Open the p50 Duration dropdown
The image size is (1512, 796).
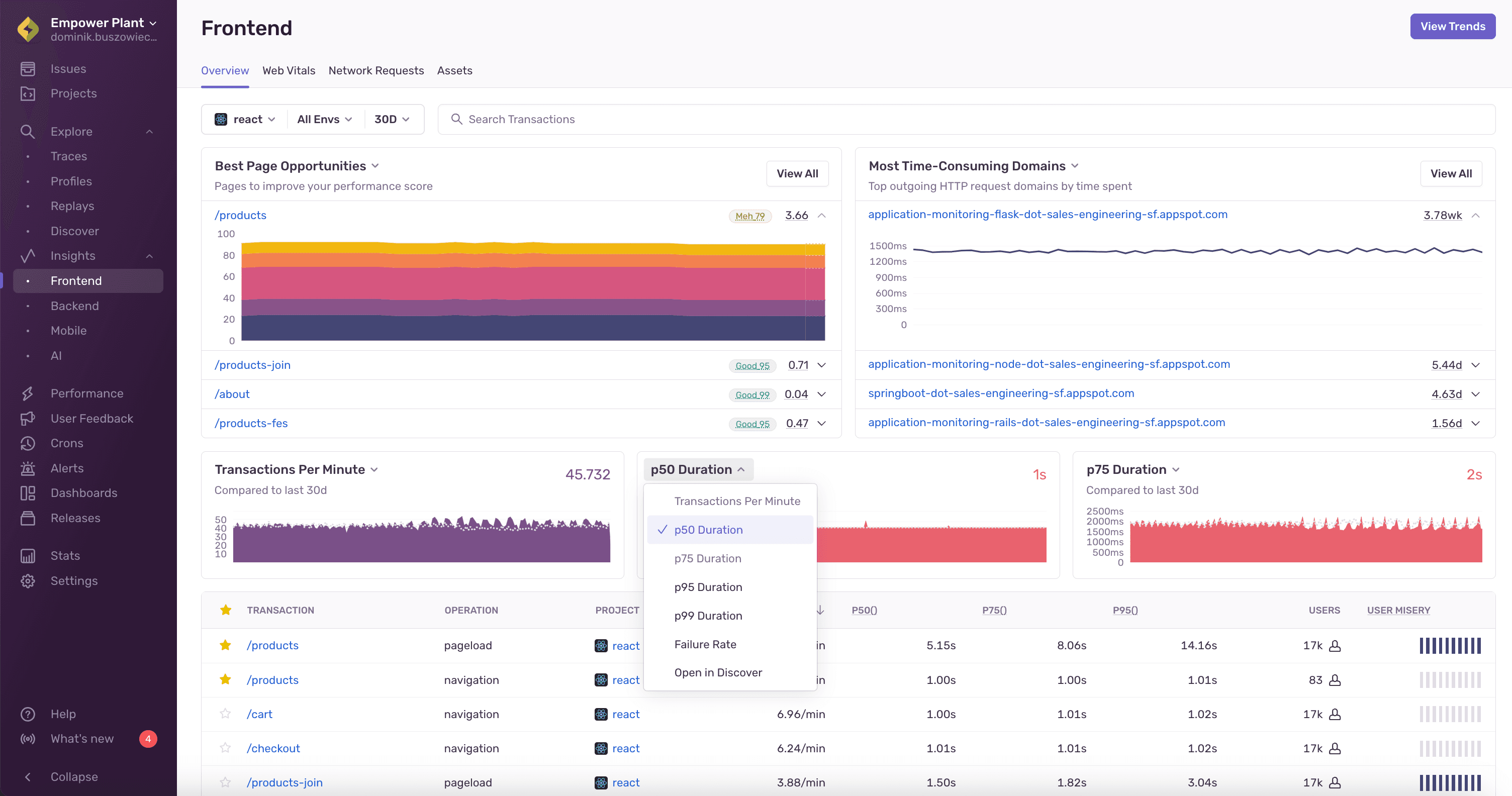(697, 469)
